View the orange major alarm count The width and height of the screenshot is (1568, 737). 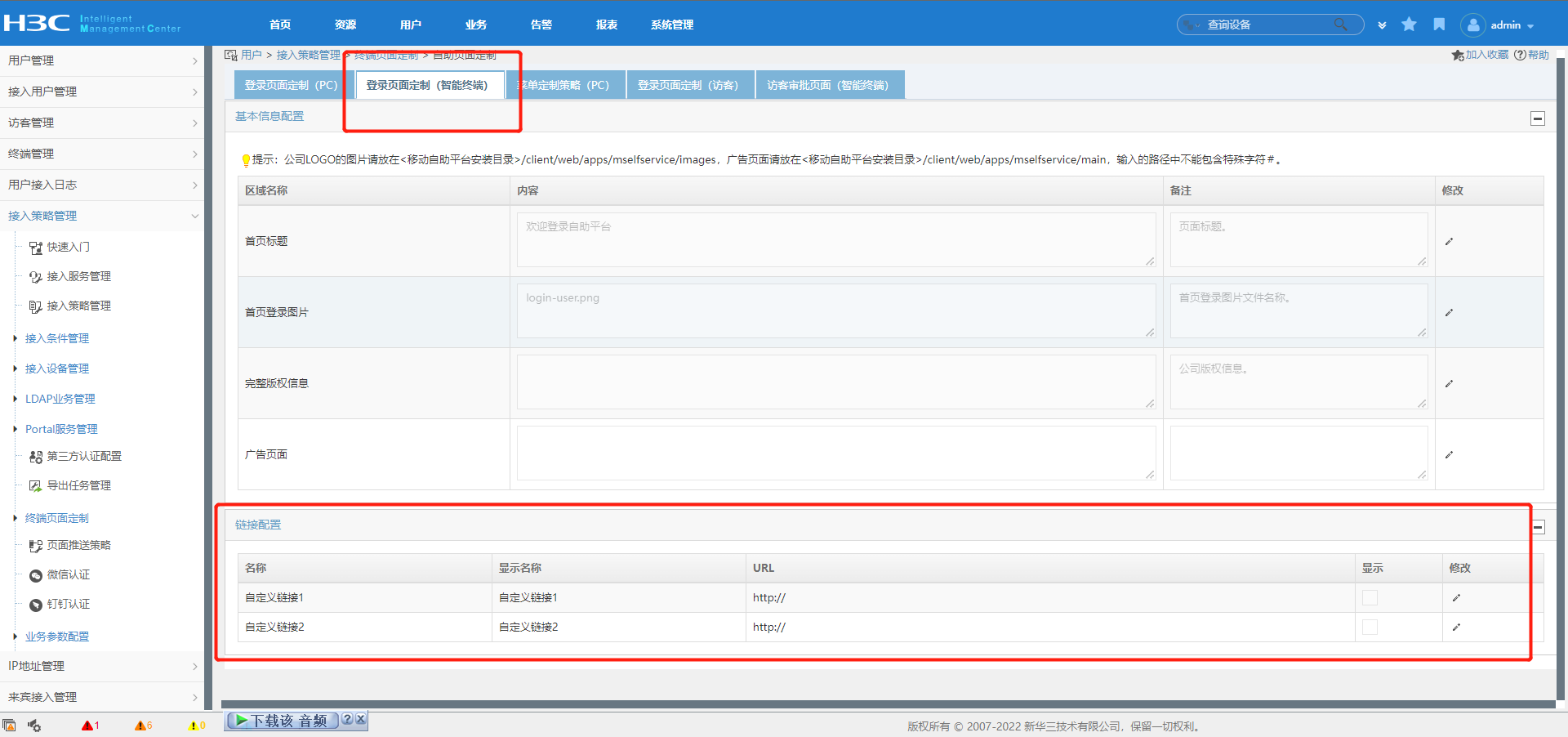(144, 725)
